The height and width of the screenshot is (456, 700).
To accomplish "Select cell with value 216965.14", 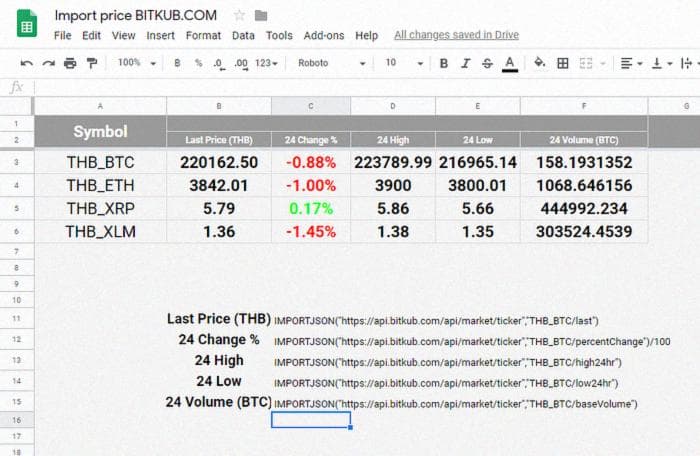I will [478, 162].
